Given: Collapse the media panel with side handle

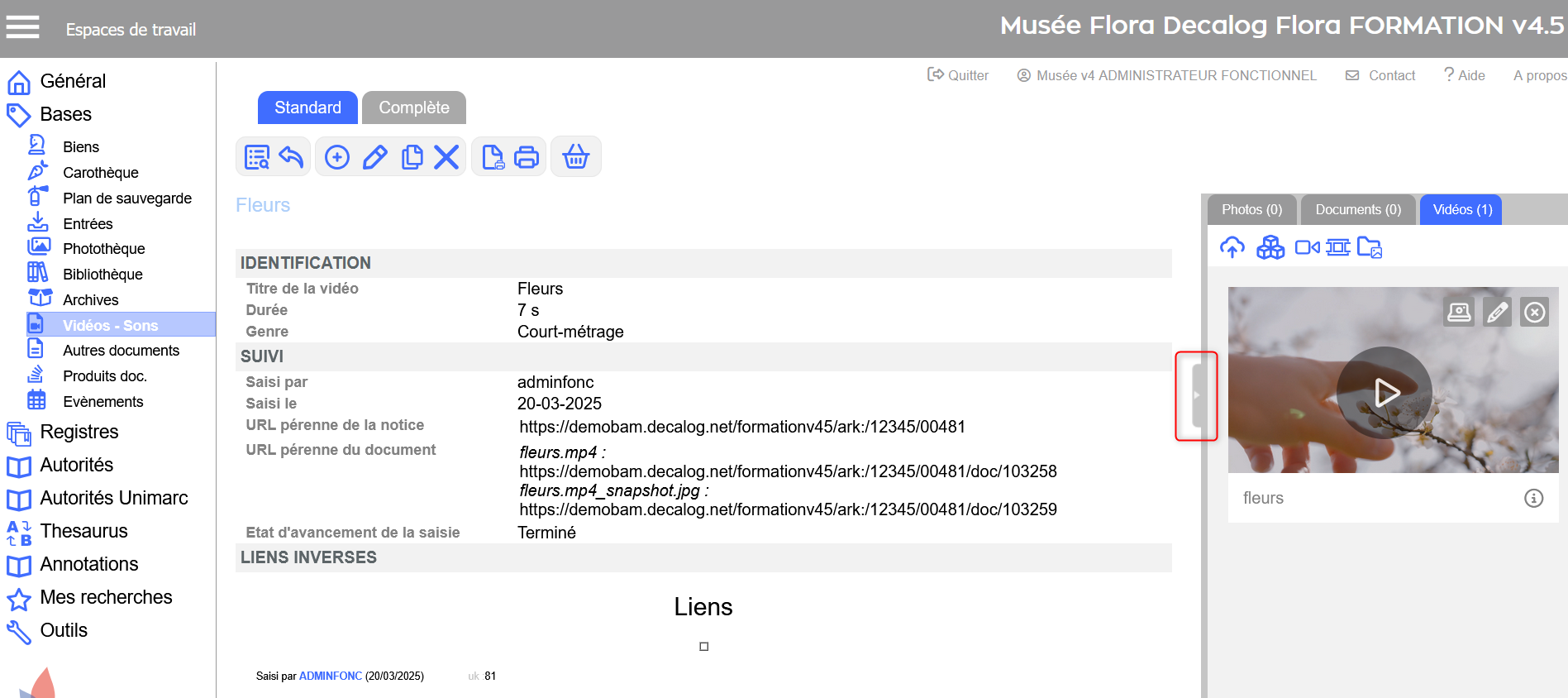Looking at the screenshot, I should point(1196,395).
